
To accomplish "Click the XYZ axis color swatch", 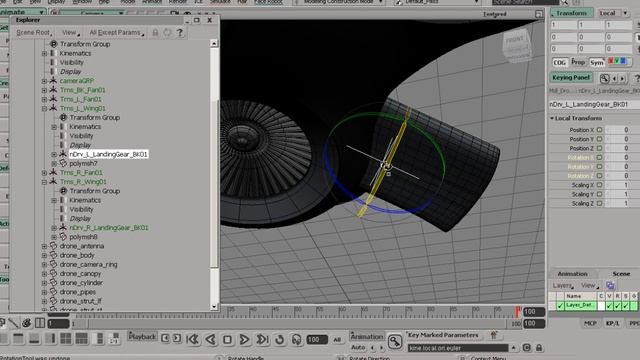I will click(617, 61).
